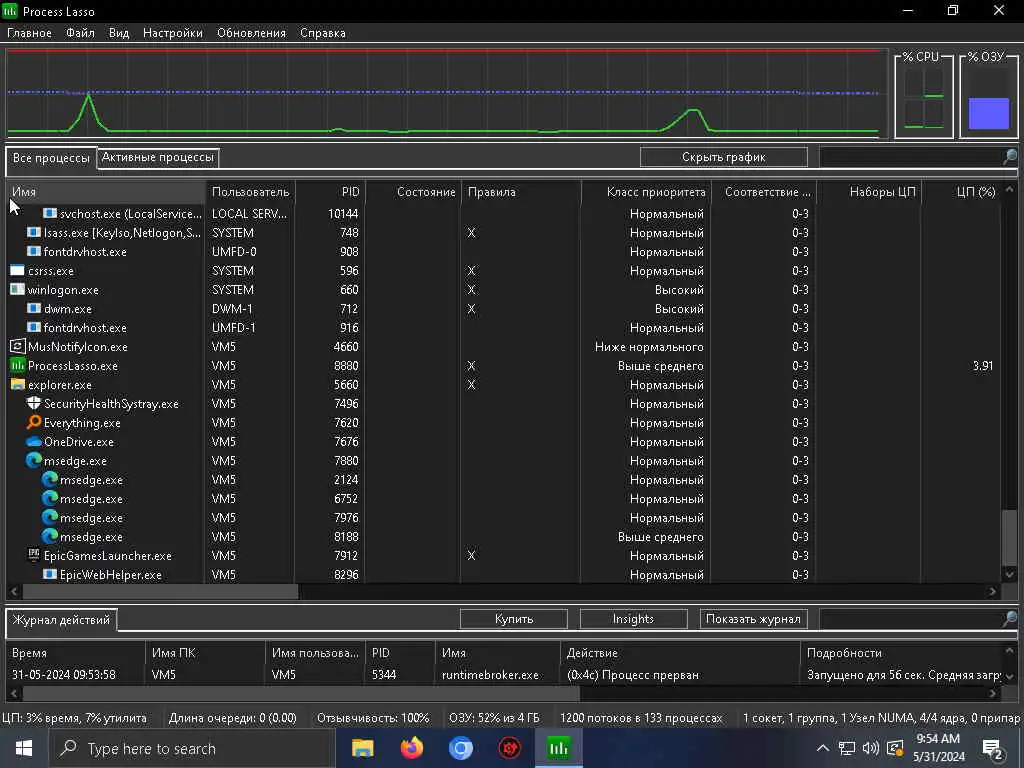The image size is (1024, 768).
Task: Click 'ОЗУ: 52% из 4 ГБ' status
Action: click(x=494, y=718)
